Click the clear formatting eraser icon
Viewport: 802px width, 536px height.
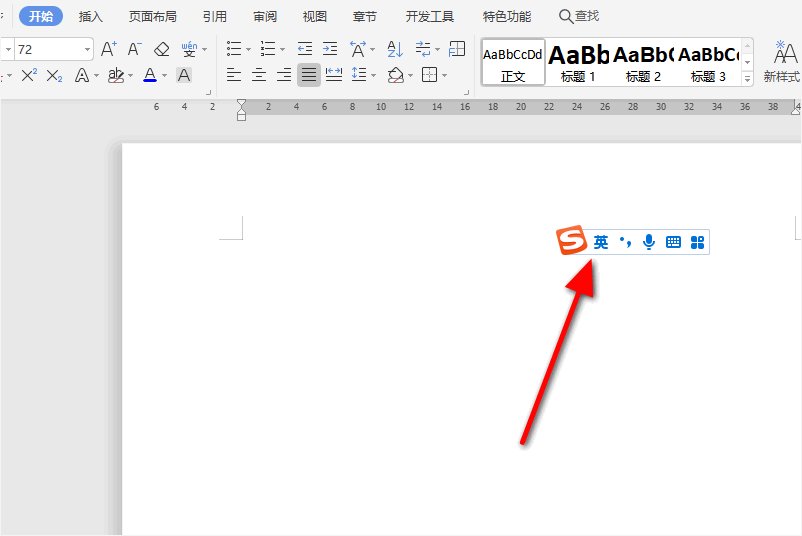click(162, 49)
